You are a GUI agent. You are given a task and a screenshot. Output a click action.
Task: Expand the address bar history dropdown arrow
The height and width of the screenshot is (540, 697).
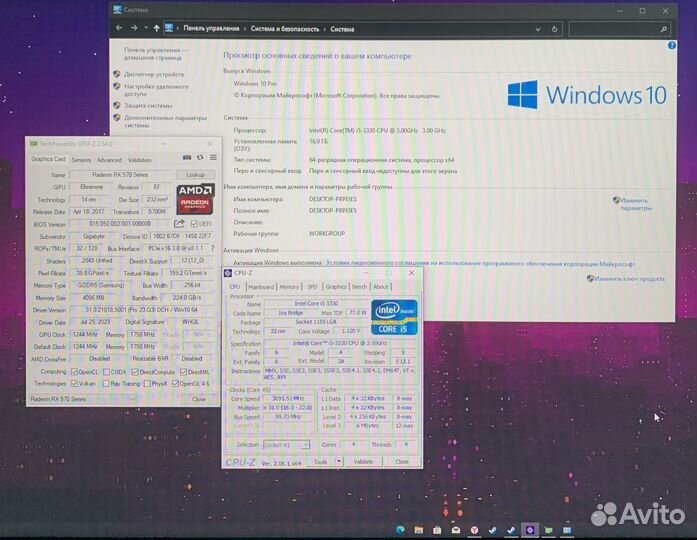tap(538, 29)
